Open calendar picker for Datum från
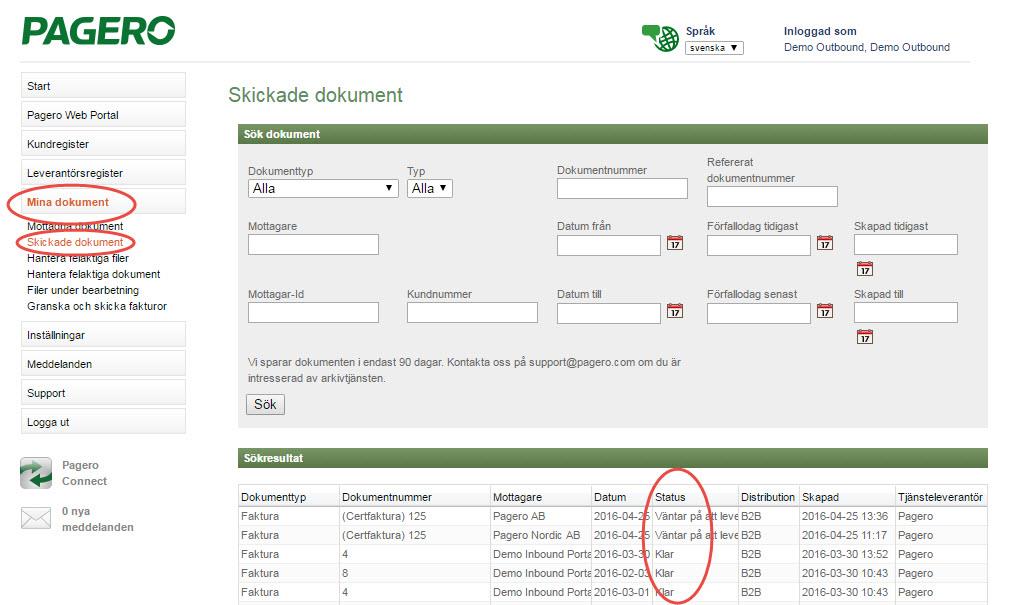Viewport: 1026px width, 605px height. [675, 243]
